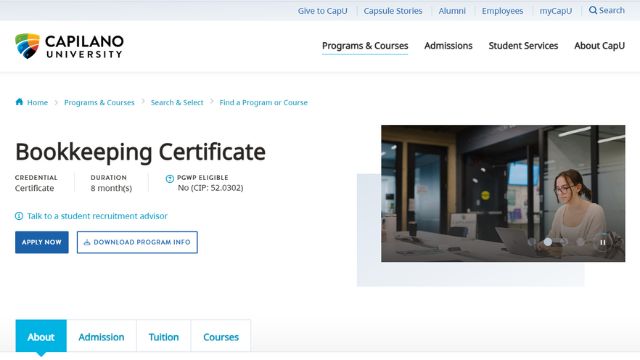
Task: Switch to the Courses tab
Action: coord(221,336)
